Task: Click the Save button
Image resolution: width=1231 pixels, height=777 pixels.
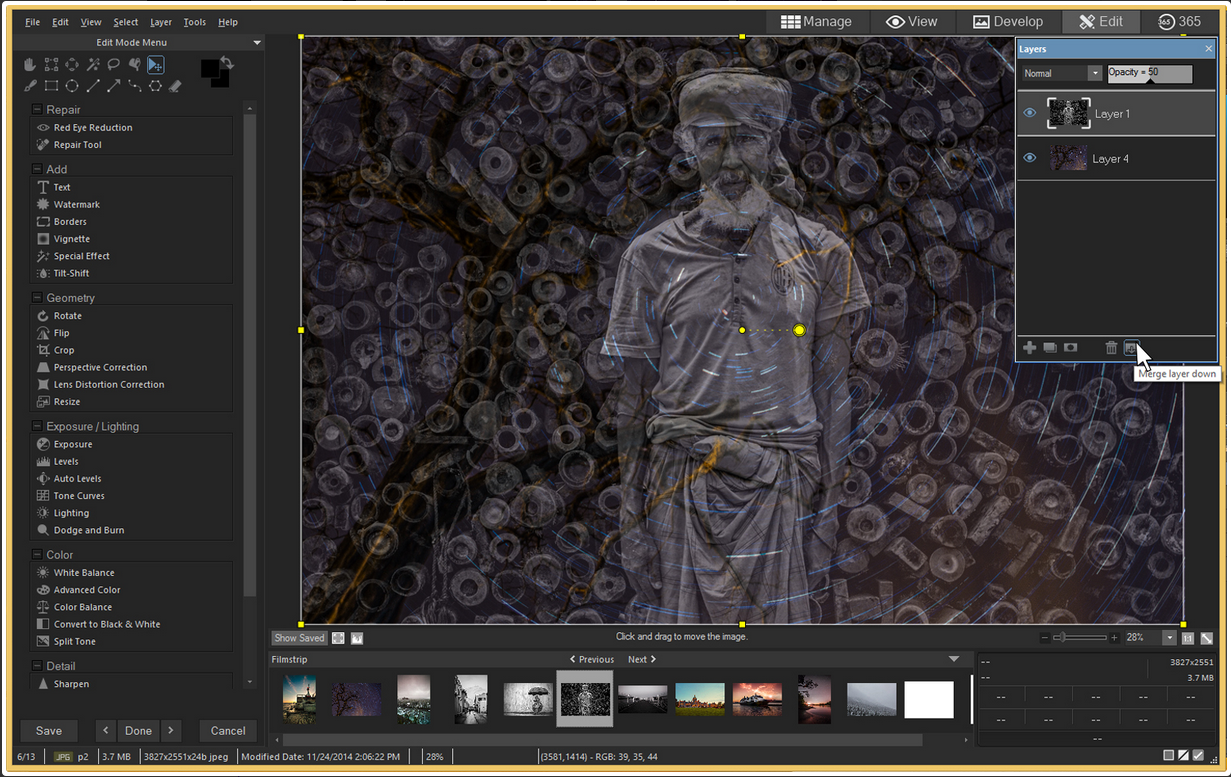Action: 49,731
